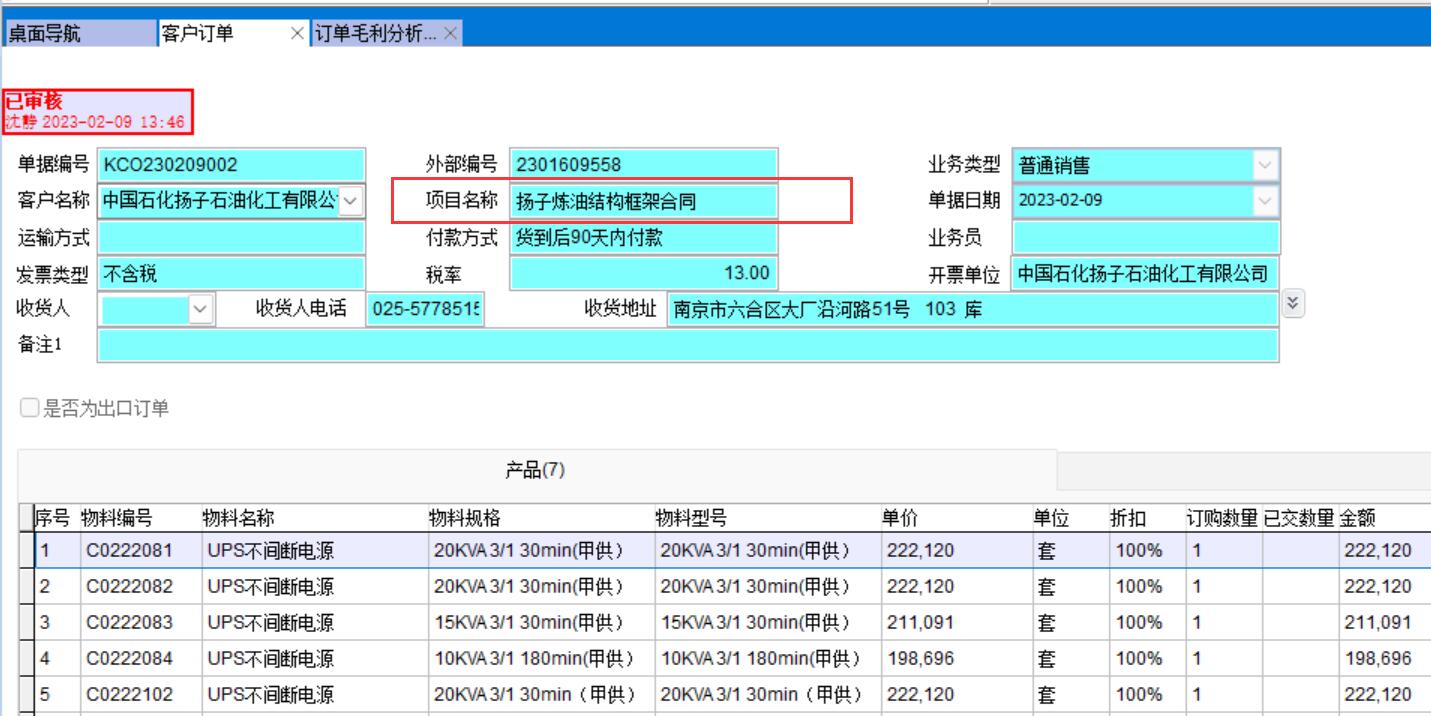Open the 业务类型 dropdown
The image size is (1431, 716).
(x=1265, y=165)
